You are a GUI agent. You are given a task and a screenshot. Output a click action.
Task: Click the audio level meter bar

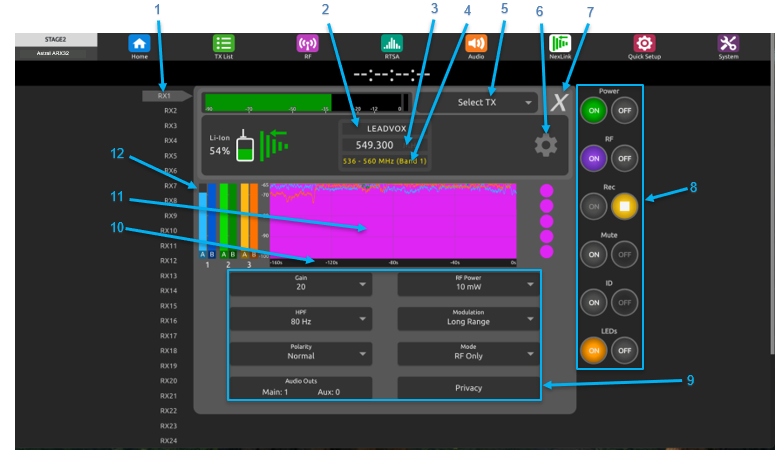pos(306,102)
